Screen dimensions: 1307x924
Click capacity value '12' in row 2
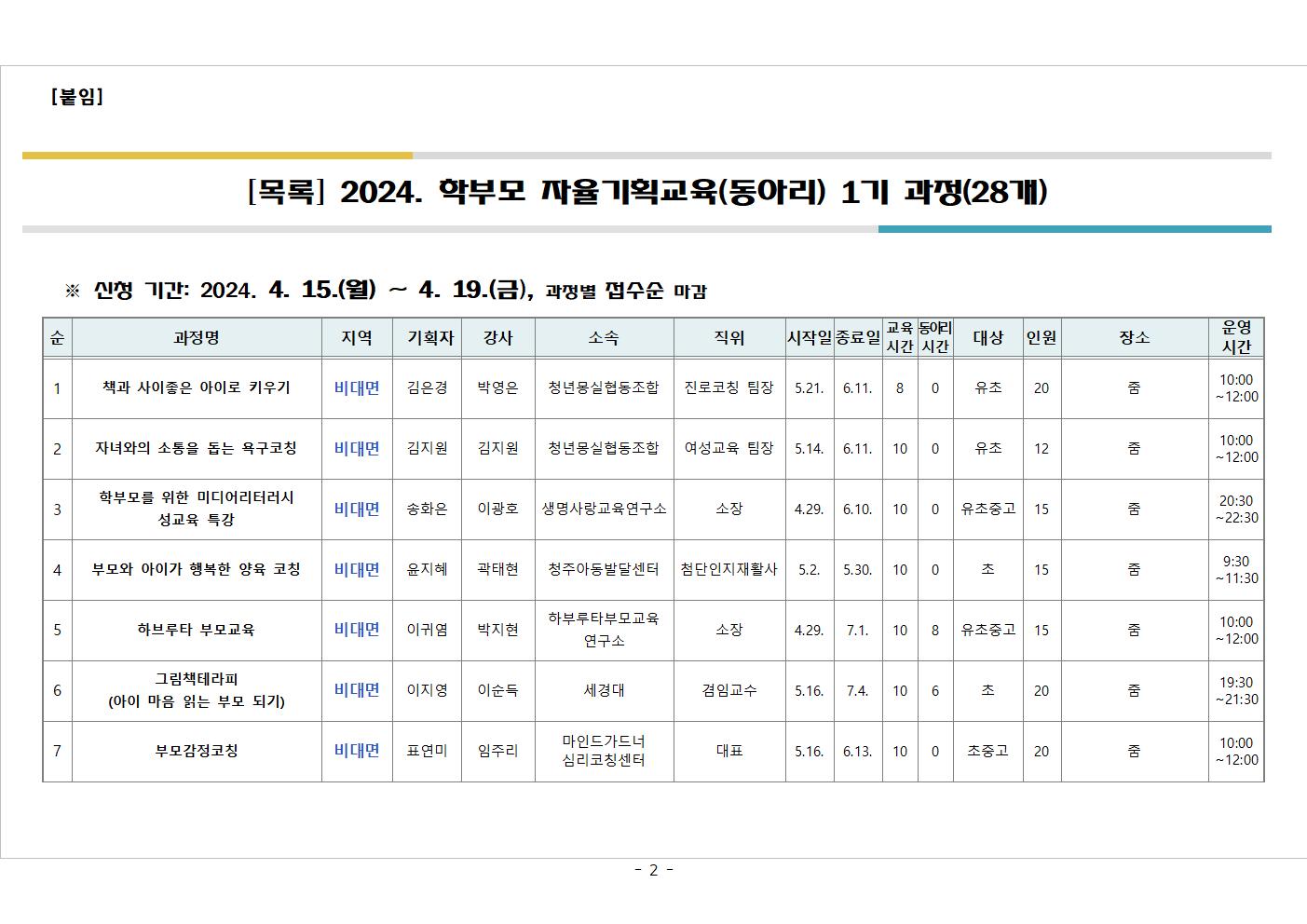tap(1042, 449)
